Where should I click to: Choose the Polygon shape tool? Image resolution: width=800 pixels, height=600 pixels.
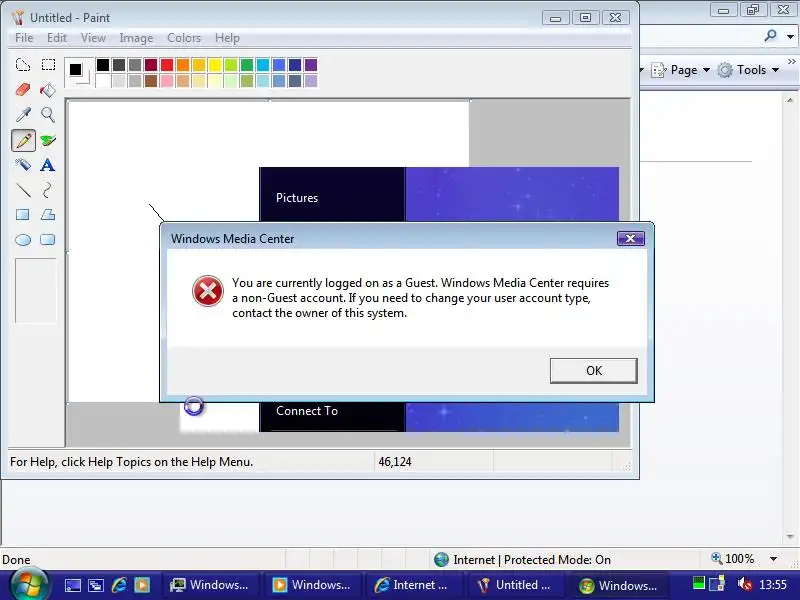48,215
